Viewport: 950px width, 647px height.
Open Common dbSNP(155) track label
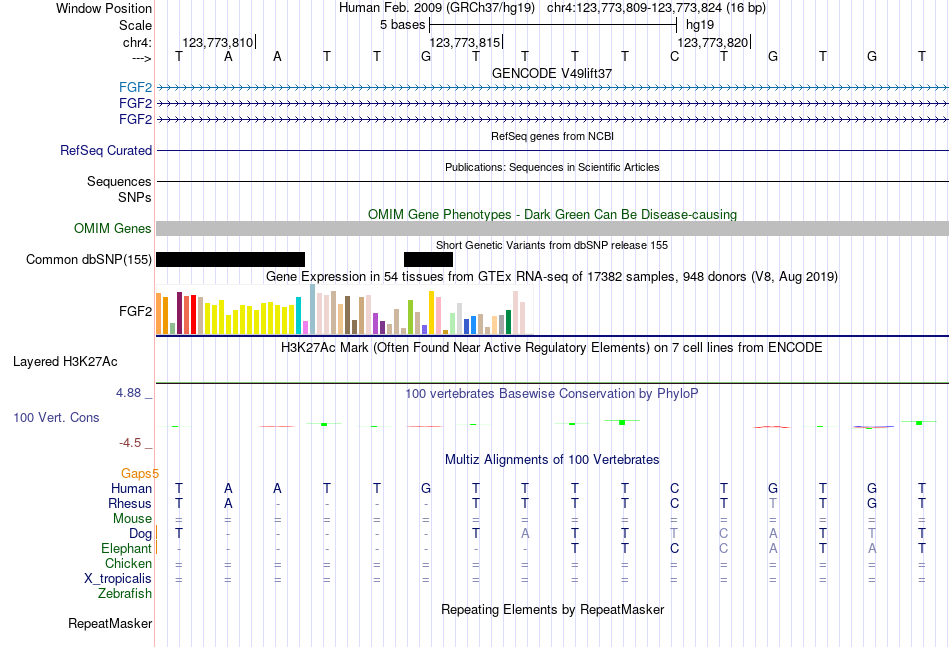tap(89, 259)
